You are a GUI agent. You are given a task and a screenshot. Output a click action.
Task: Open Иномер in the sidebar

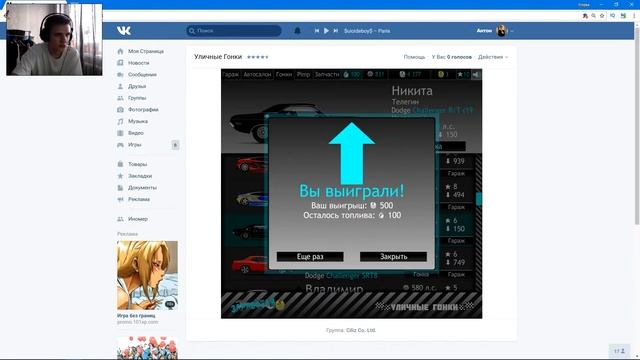138,219
